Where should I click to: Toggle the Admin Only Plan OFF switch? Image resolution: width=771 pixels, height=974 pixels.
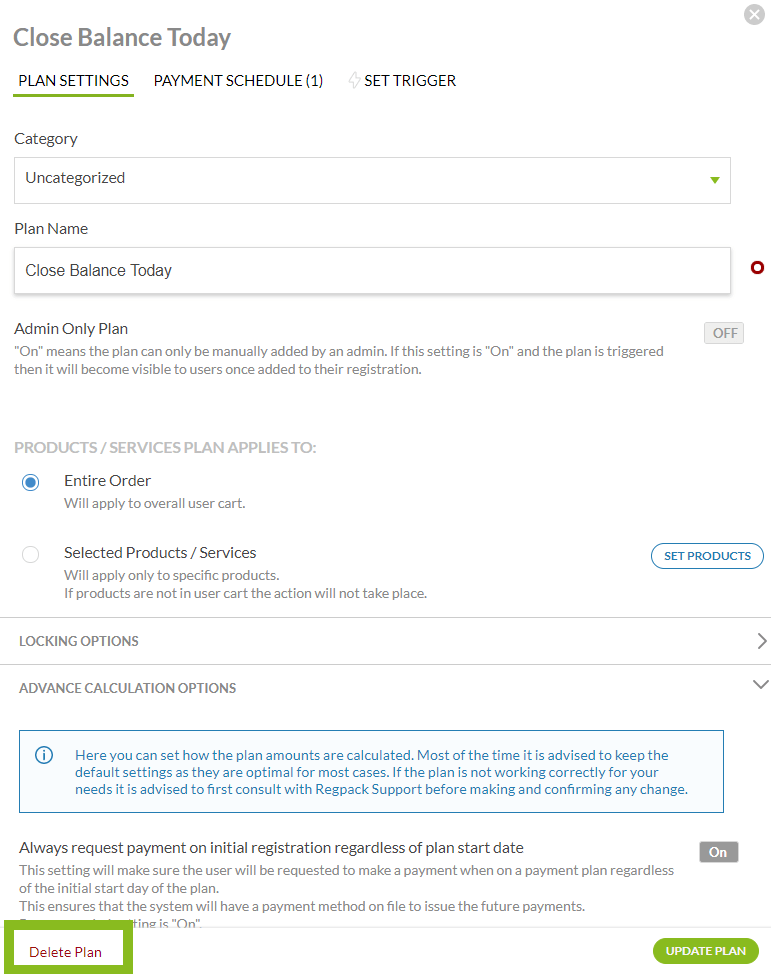pos(724,333)
